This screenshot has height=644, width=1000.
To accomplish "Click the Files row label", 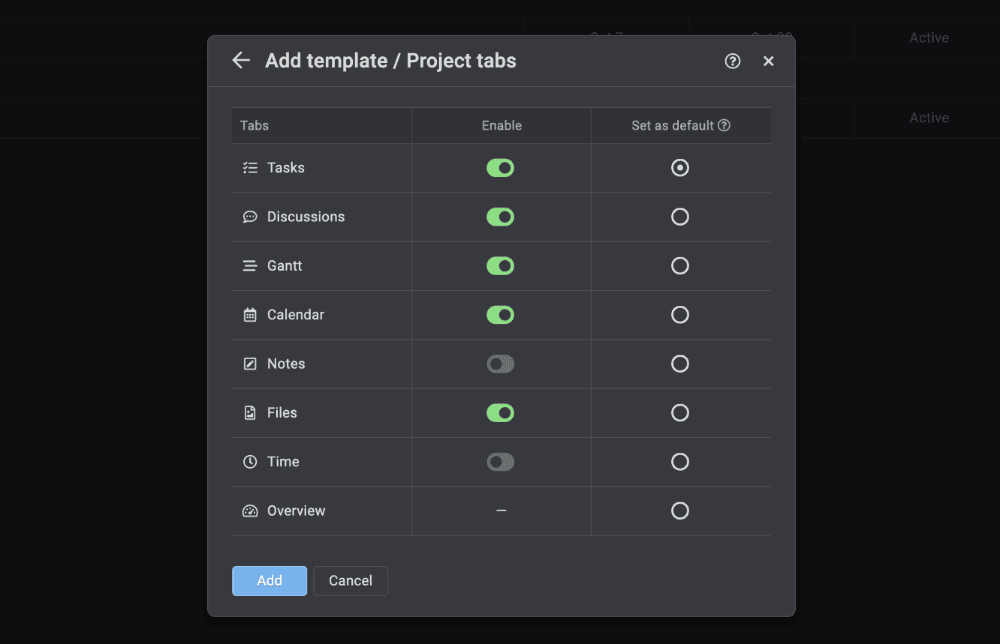I will coord(282,413).
